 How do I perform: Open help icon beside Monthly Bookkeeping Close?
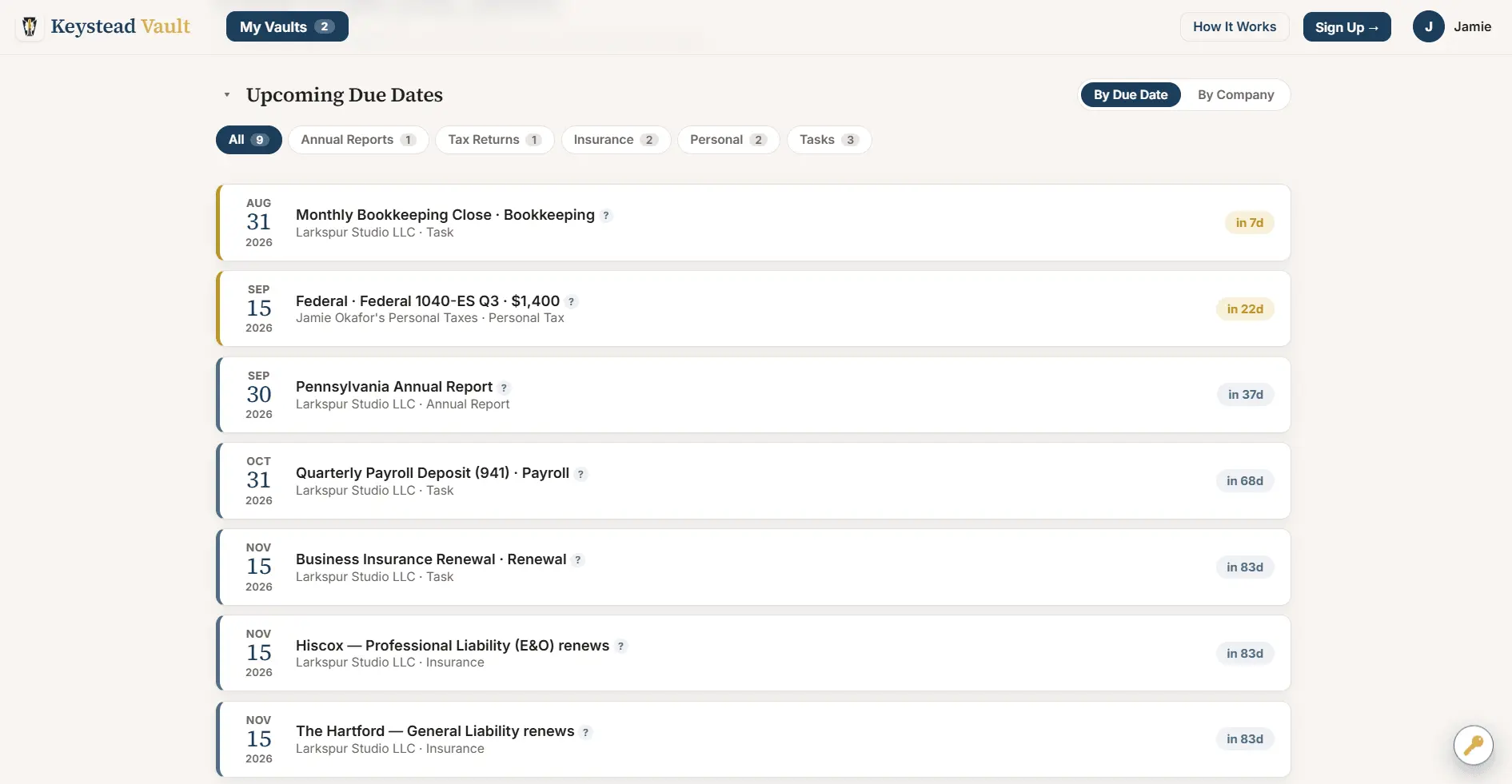coord(606,216)
